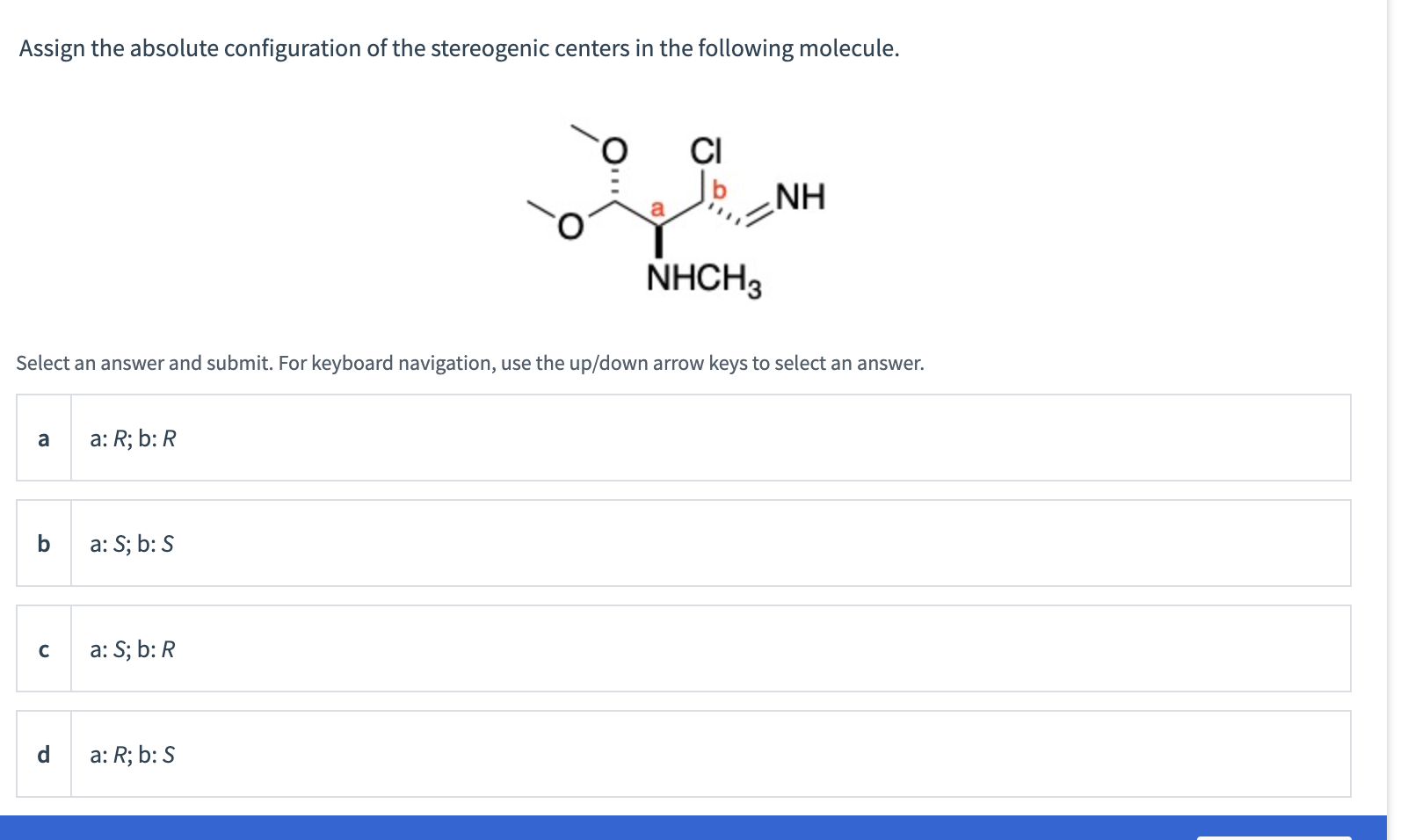Select answer option a: R; b: R
Viewport: 1415px width, 840px height.
coord(132,437)
